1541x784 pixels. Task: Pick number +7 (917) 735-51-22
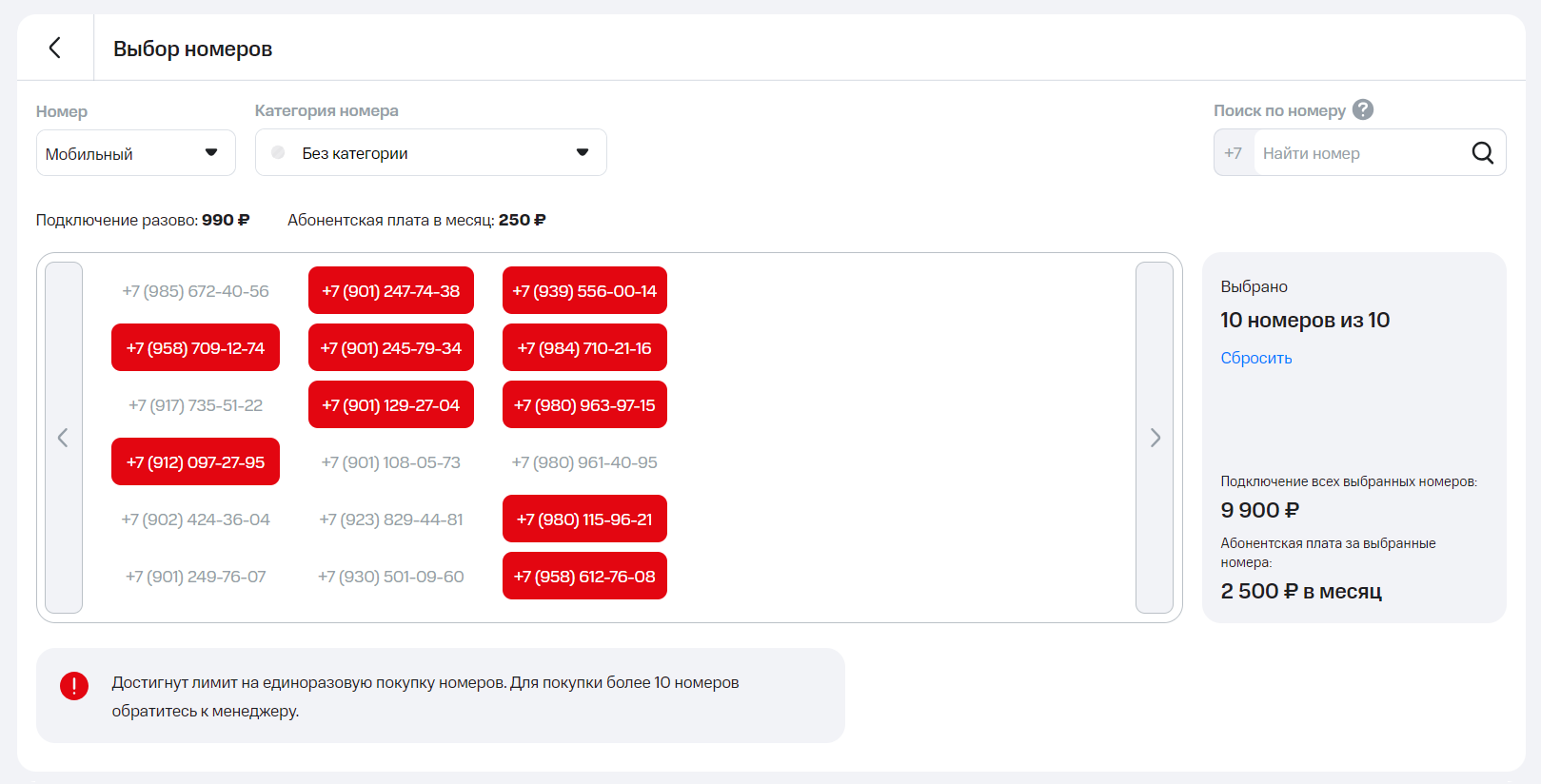(195, 405)
